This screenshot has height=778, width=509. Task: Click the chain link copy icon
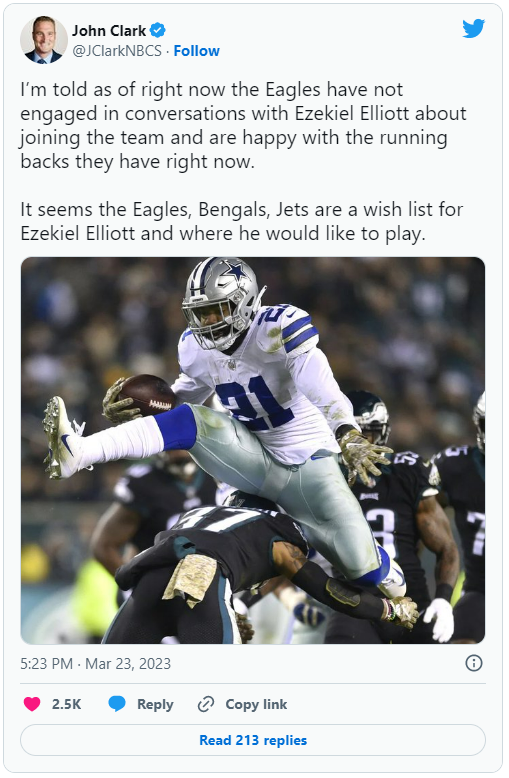206,704
